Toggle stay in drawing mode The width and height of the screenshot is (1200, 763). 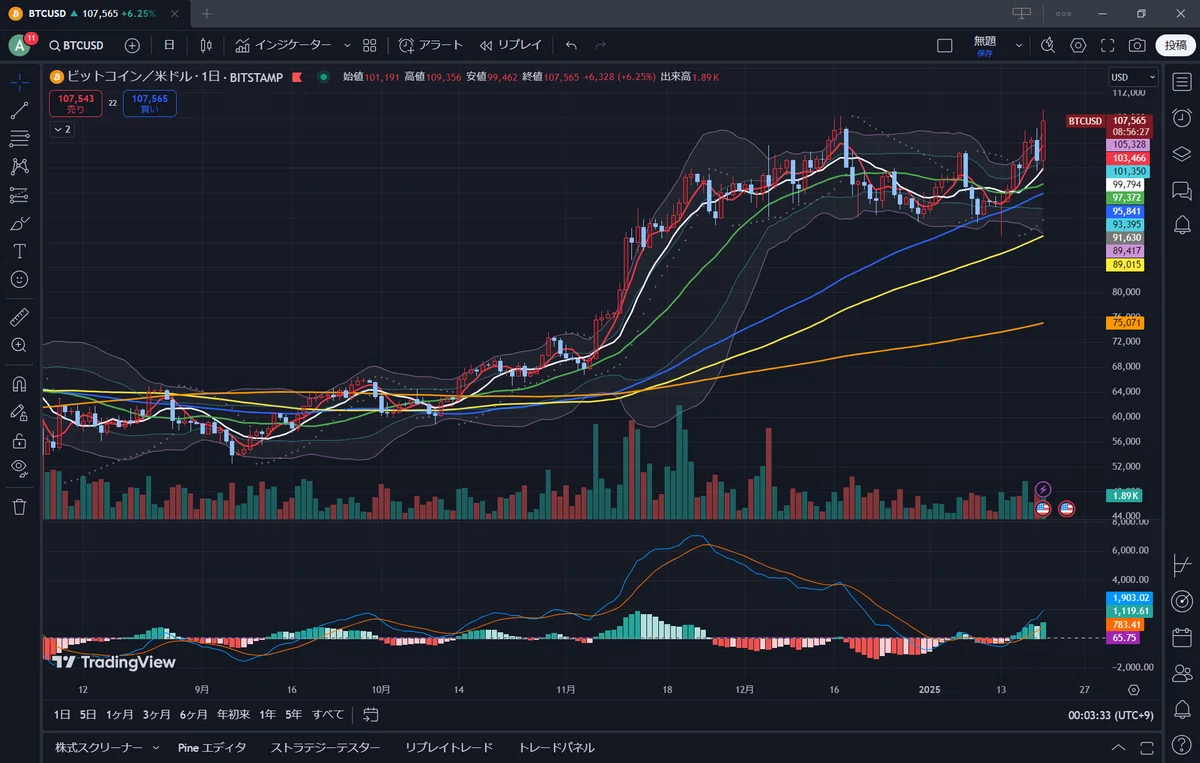19,411
